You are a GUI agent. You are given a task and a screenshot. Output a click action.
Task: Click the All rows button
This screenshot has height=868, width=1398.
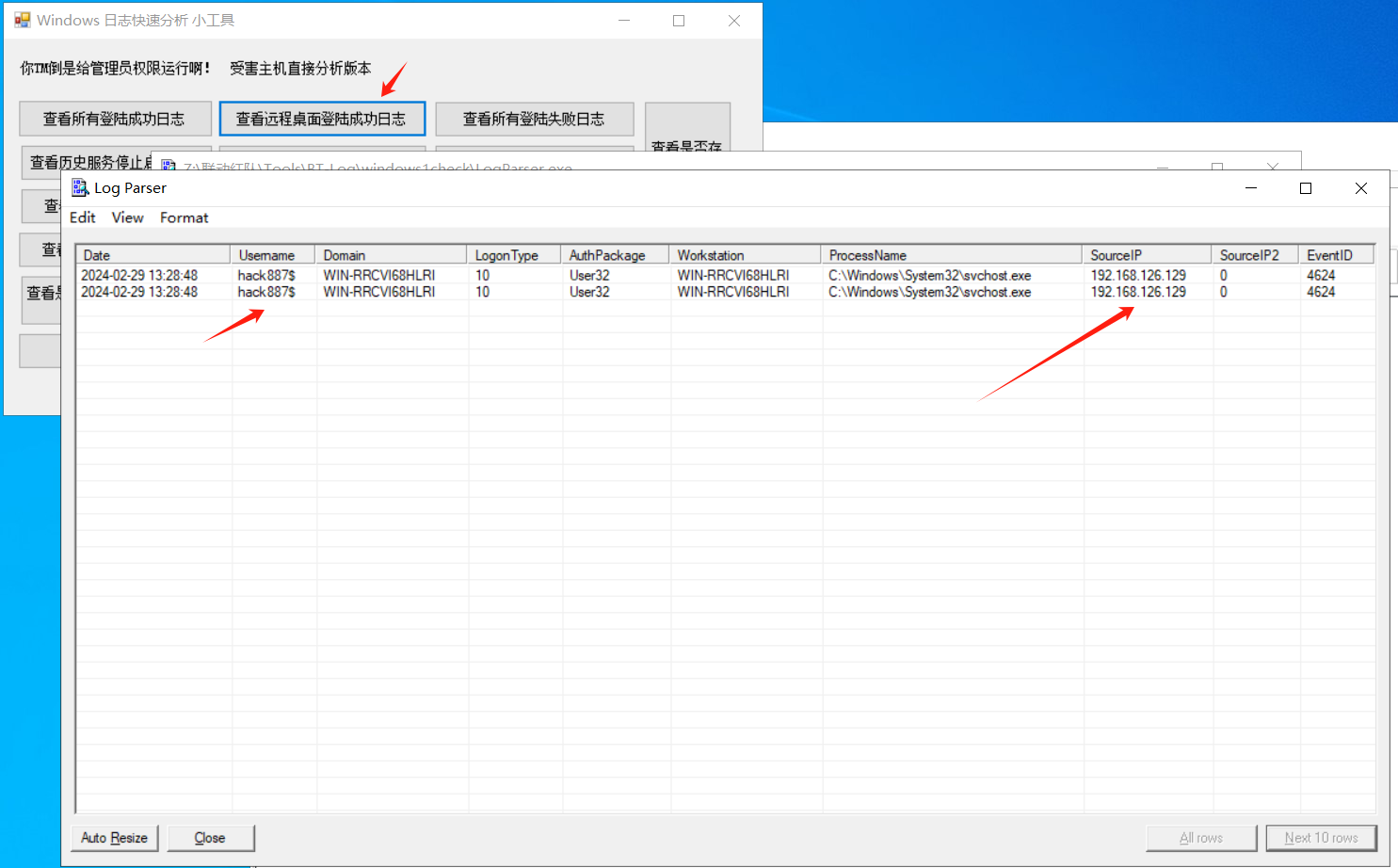[1201, 838]
